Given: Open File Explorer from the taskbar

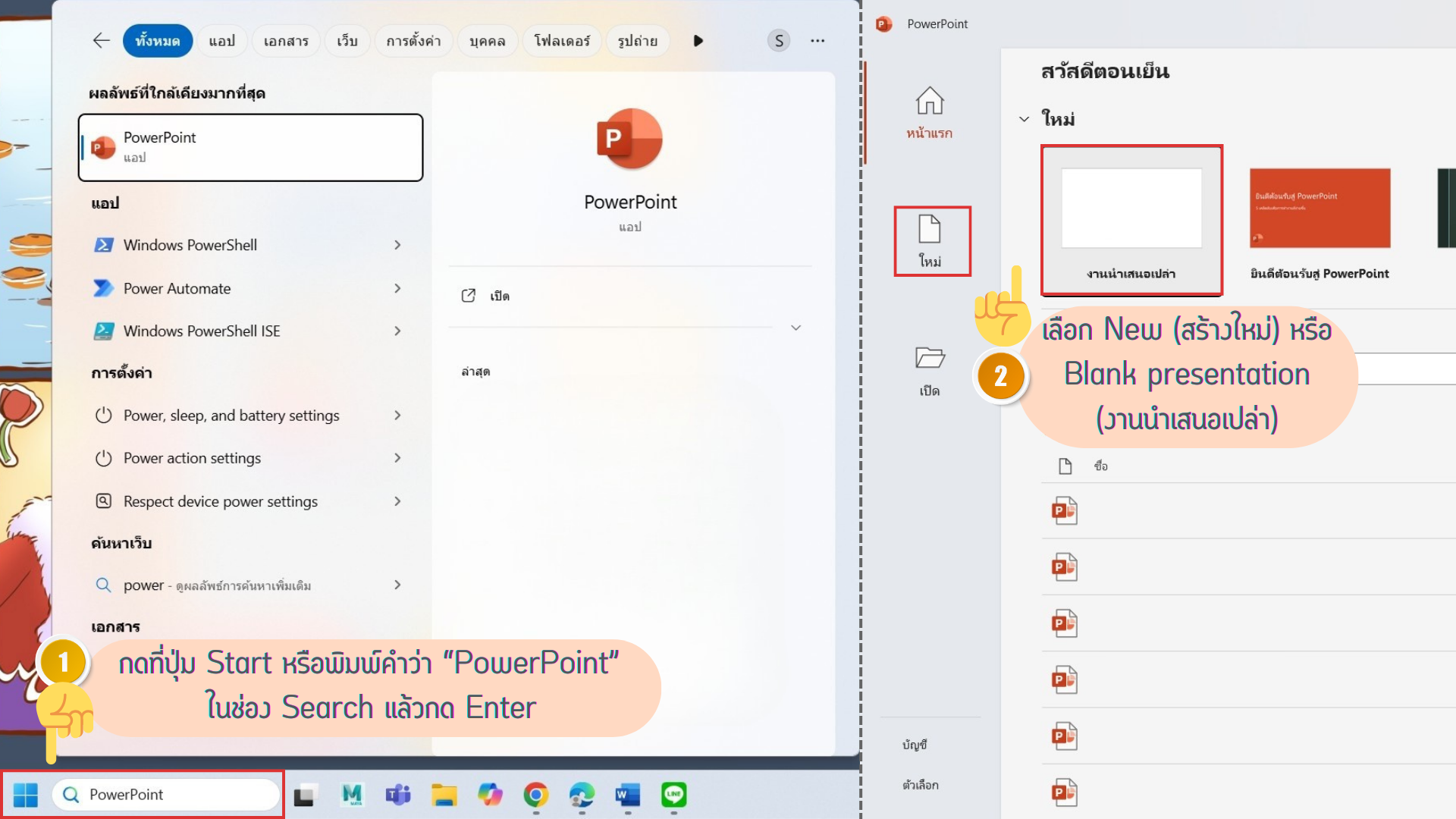Looking at the screenshot, I should (444, 795).
